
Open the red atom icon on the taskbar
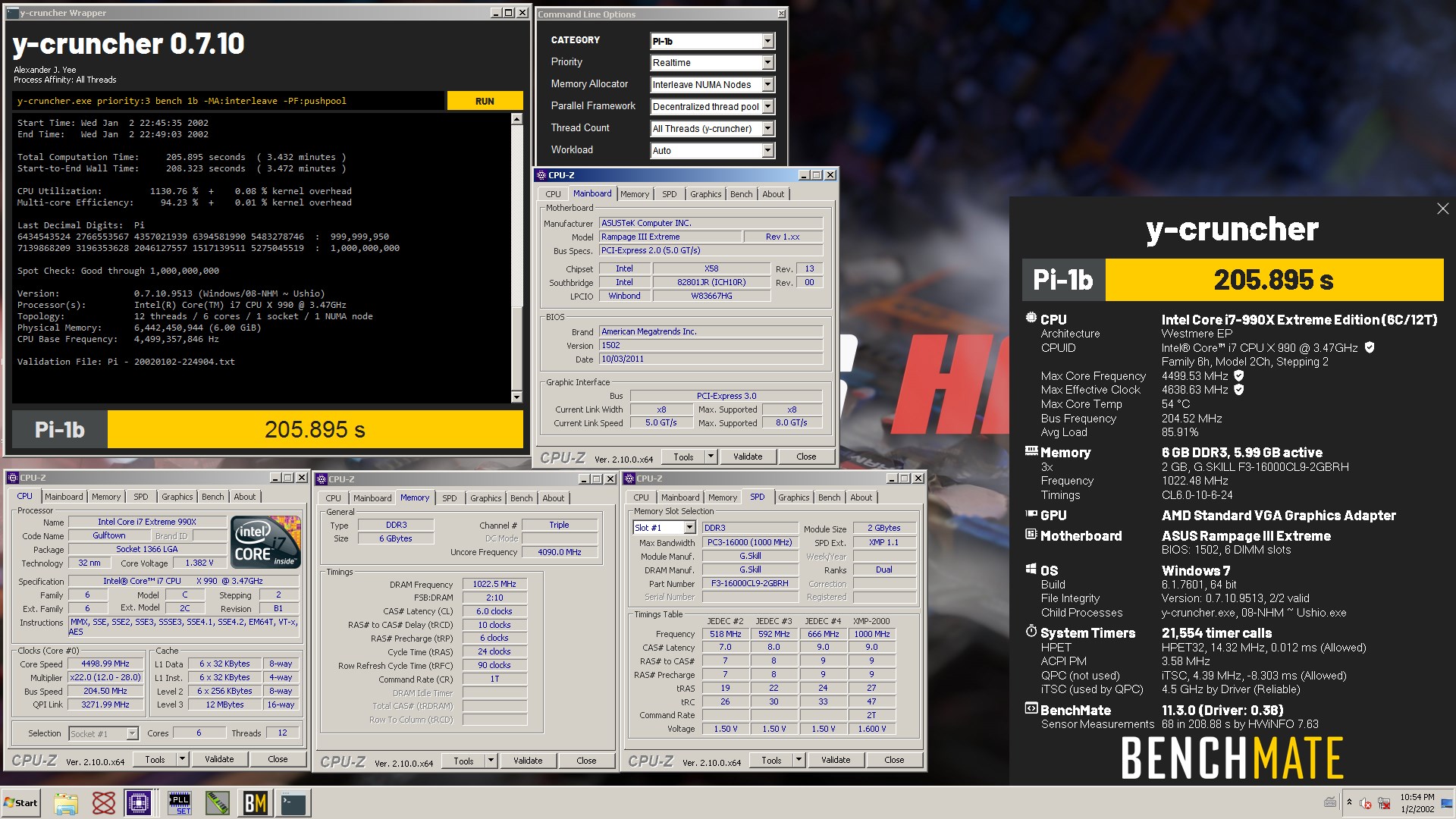104,803
